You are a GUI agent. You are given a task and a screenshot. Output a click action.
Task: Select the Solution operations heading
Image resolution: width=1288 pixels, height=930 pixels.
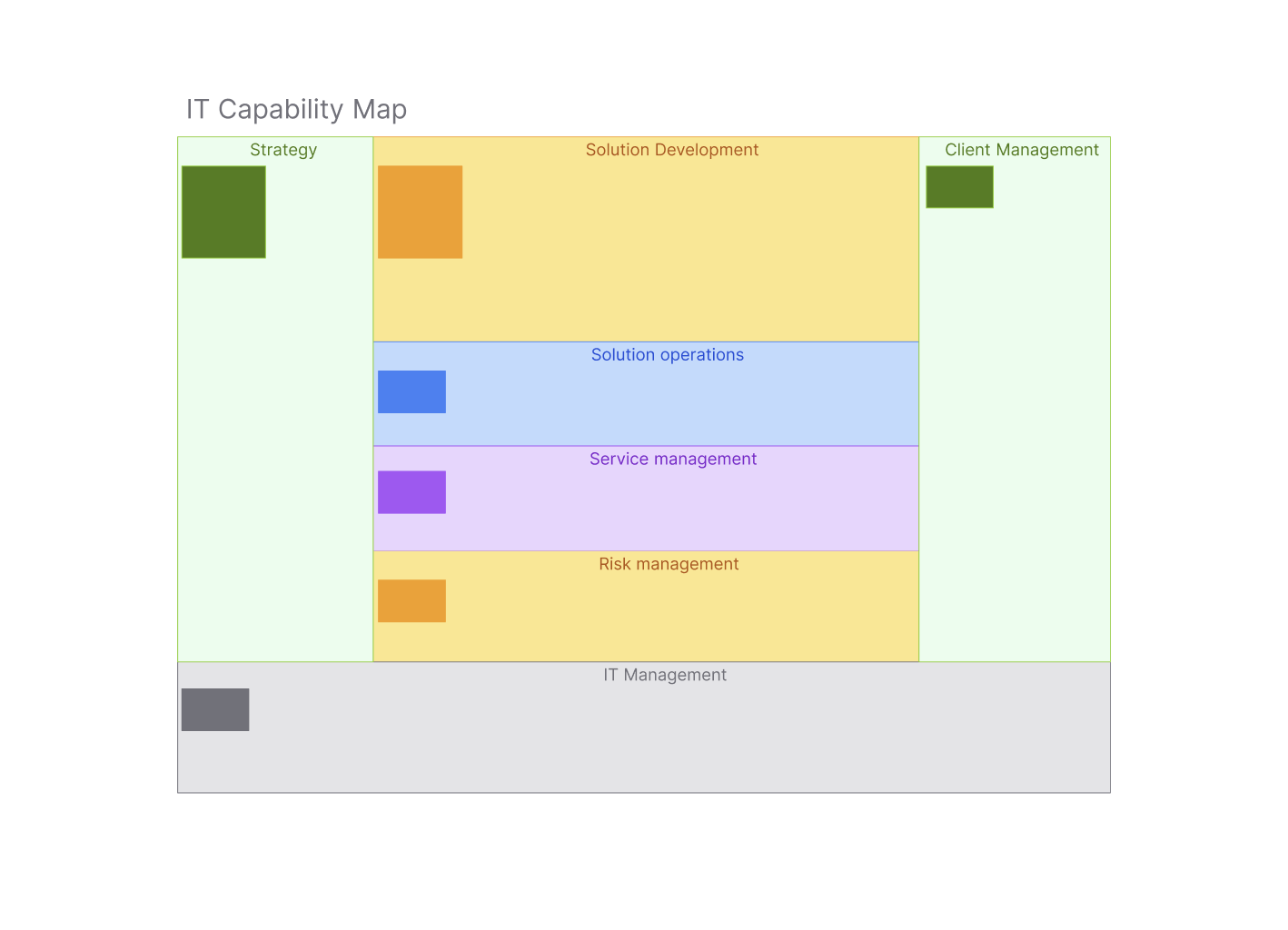667,355
